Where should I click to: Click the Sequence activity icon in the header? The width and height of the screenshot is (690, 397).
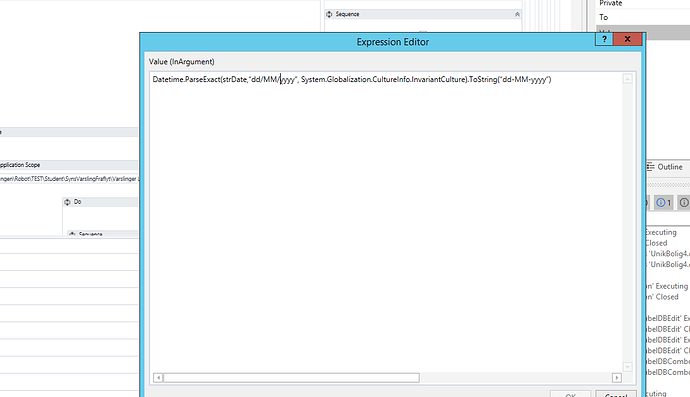329,15
